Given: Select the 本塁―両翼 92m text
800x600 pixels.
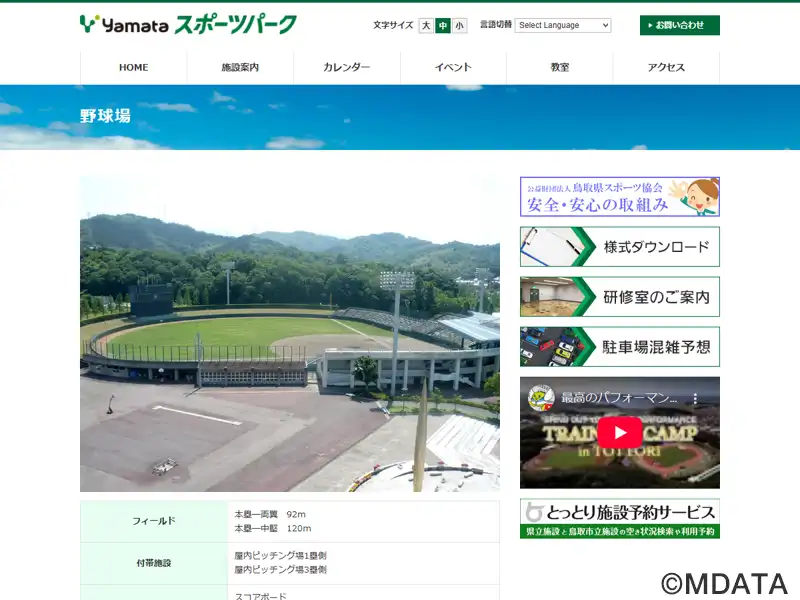Looking at the screenshot, I should [x=270, y=514].
